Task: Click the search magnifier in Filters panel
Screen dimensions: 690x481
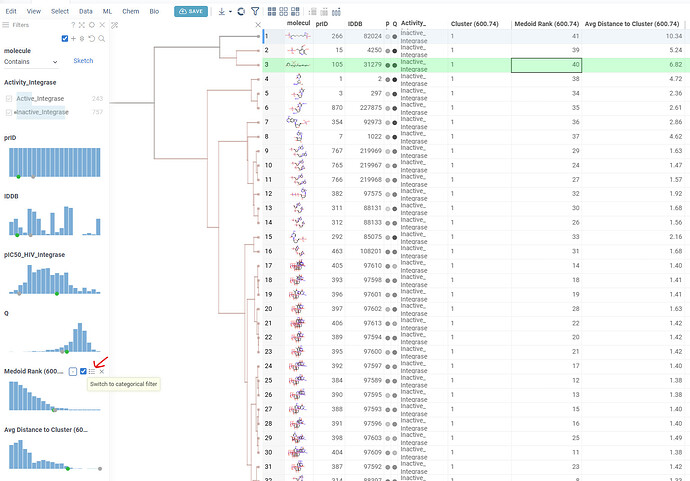Action: click(102, 39)
